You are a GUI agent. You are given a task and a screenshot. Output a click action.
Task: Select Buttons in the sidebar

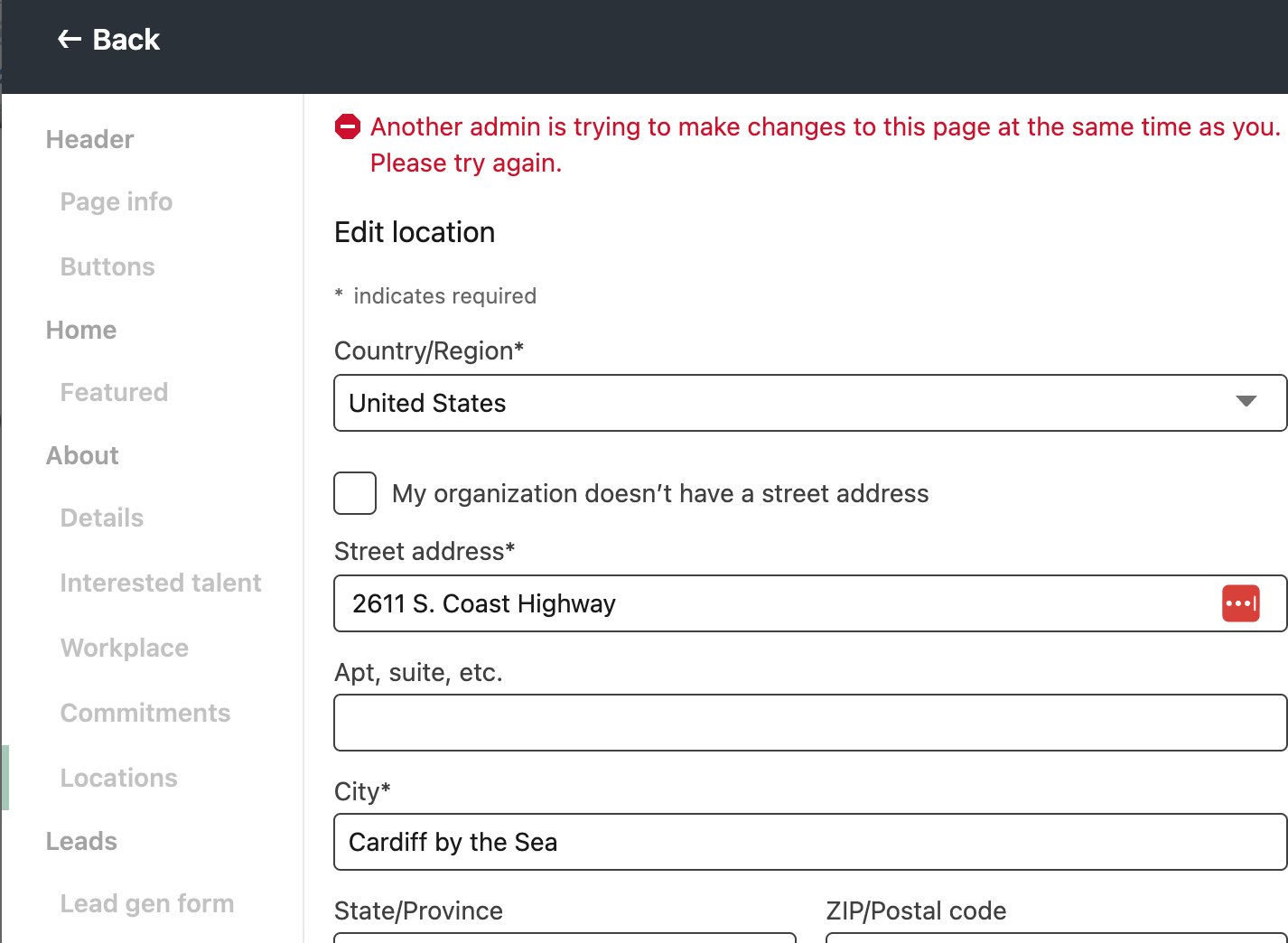[x=107, y=266]
